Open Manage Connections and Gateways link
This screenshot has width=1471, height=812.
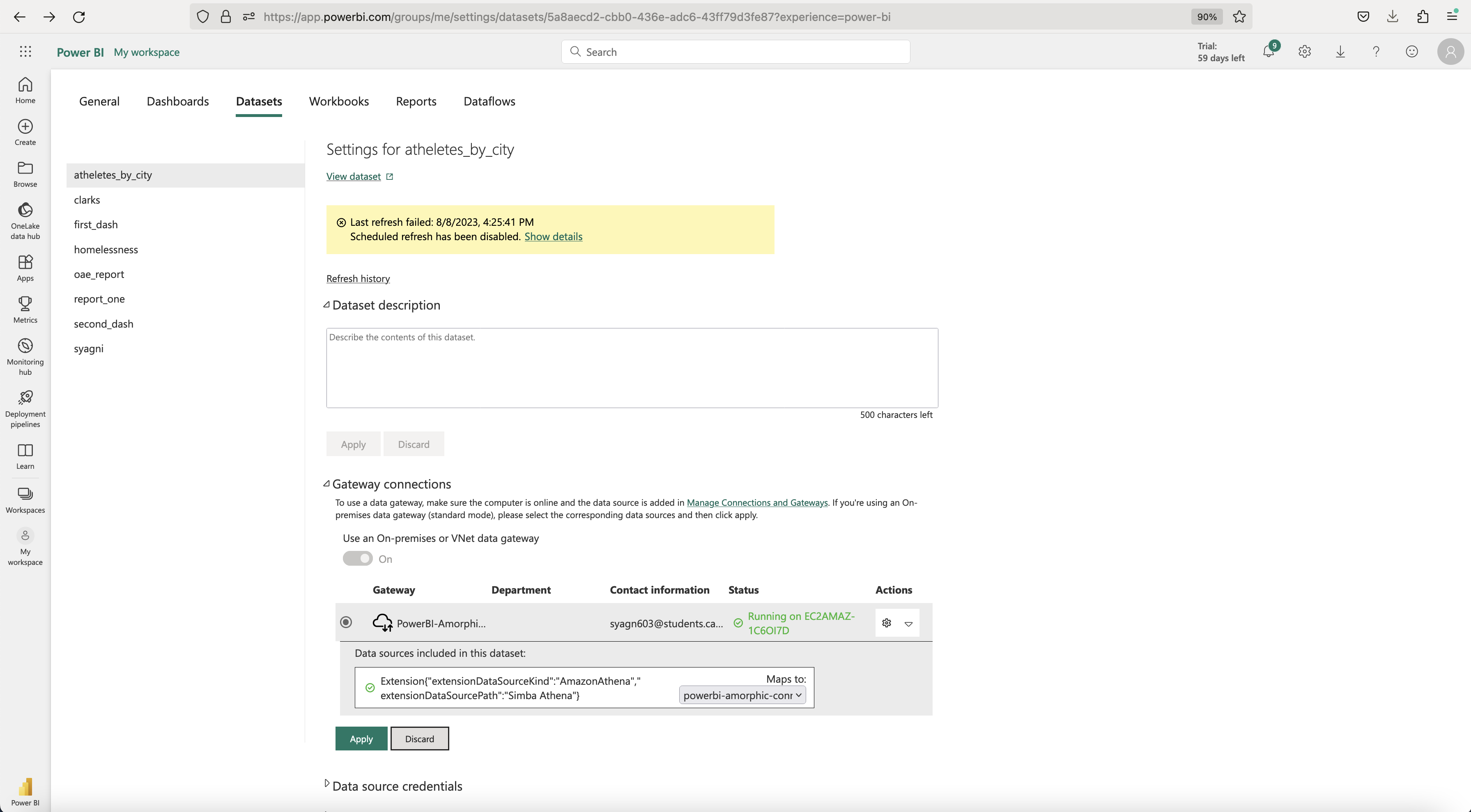pos(757,502)
